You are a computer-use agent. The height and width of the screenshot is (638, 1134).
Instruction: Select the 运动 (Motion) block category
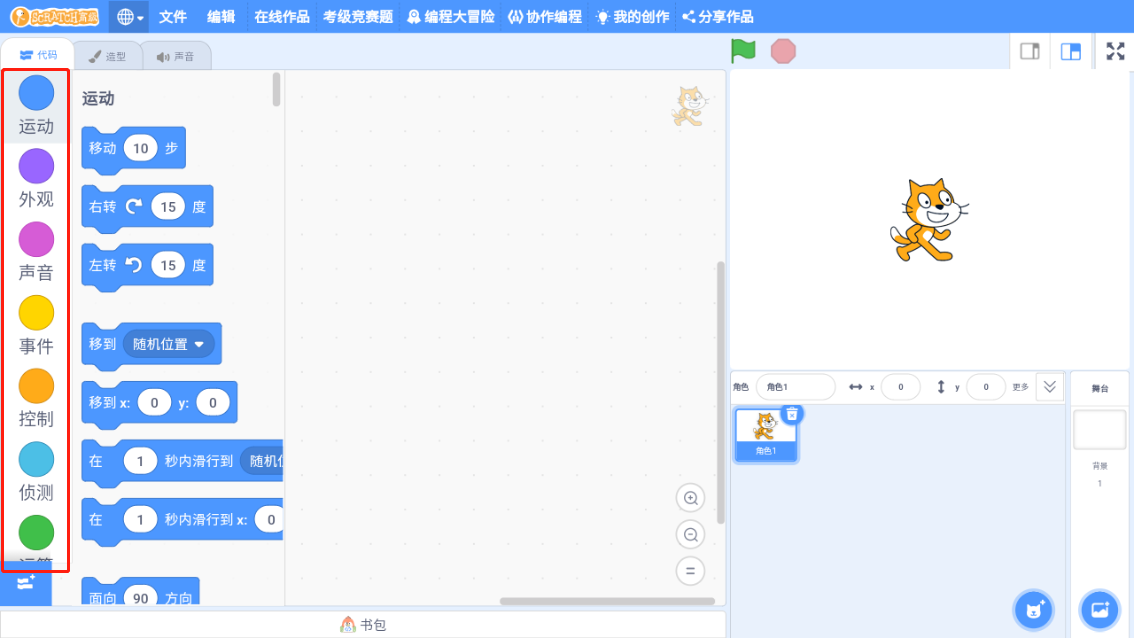[x=36, y=103]
